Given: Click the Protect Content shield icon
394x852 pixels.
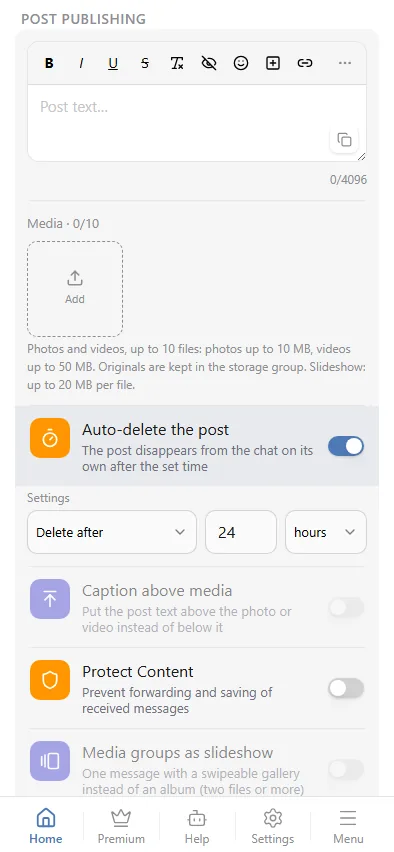Looking at the screenshot, I should [x=50, y=680].
